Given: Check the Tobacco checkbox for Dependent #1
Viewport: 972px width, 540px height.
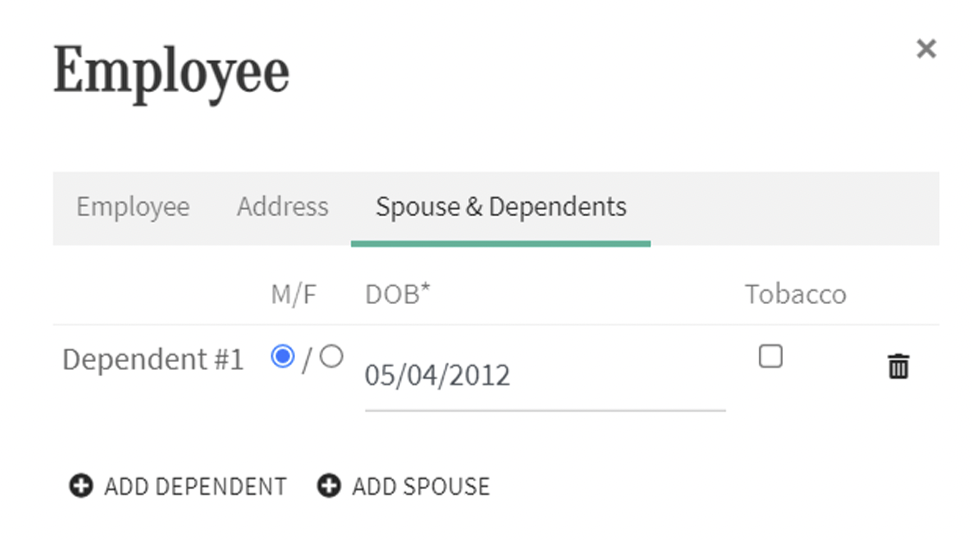Looking at the screenshot, I should click(771, 356).
